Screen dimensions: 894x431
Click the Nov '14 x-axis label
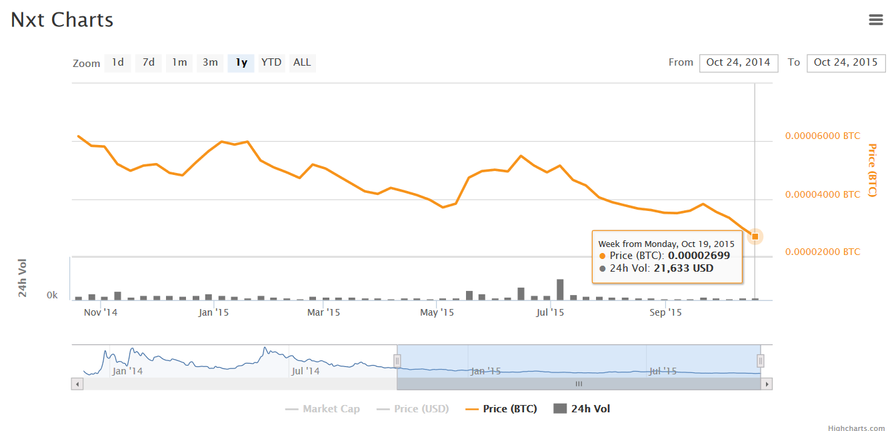pos(101,312)
